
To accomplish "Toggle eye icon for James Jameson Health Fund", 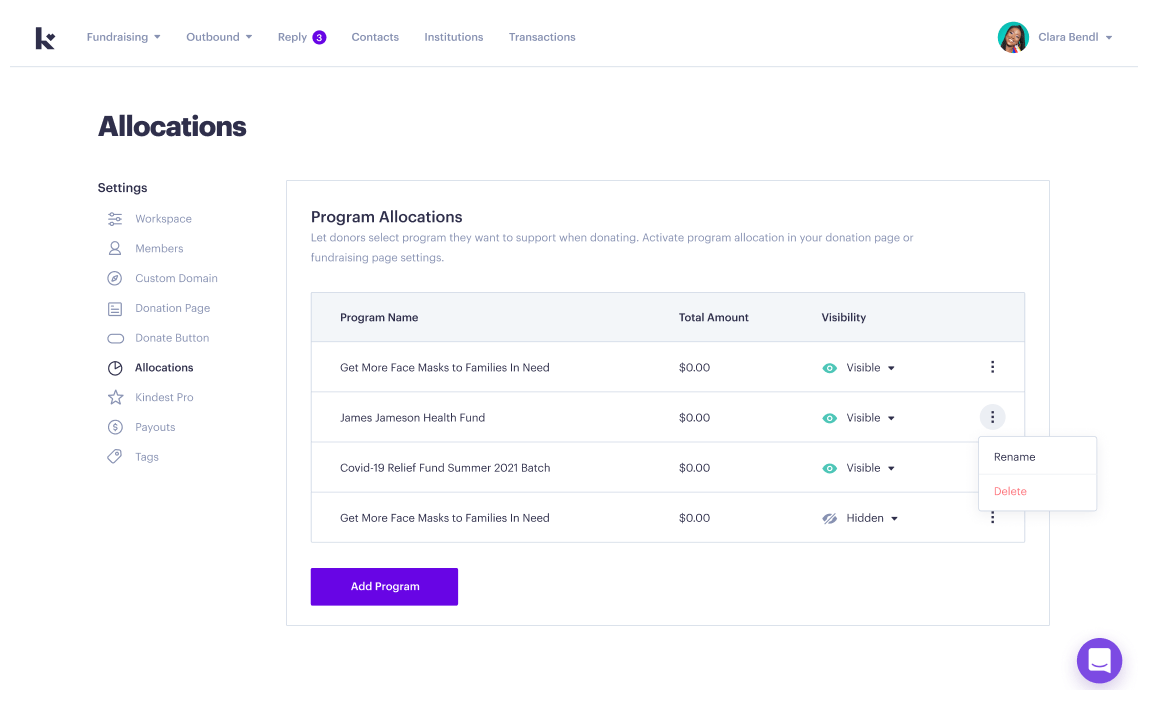I will click(829, 418).
